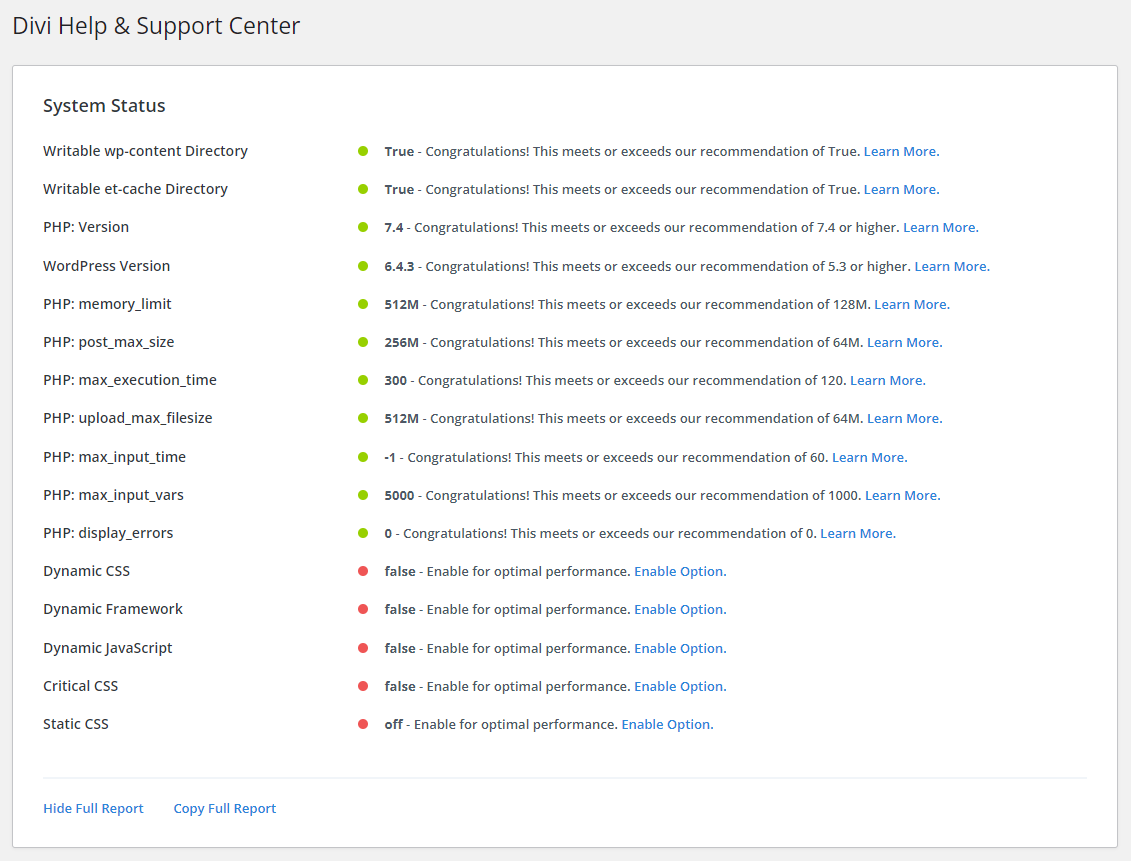Open Learn More for PHP: max_input_time

(x=870, y=458)
